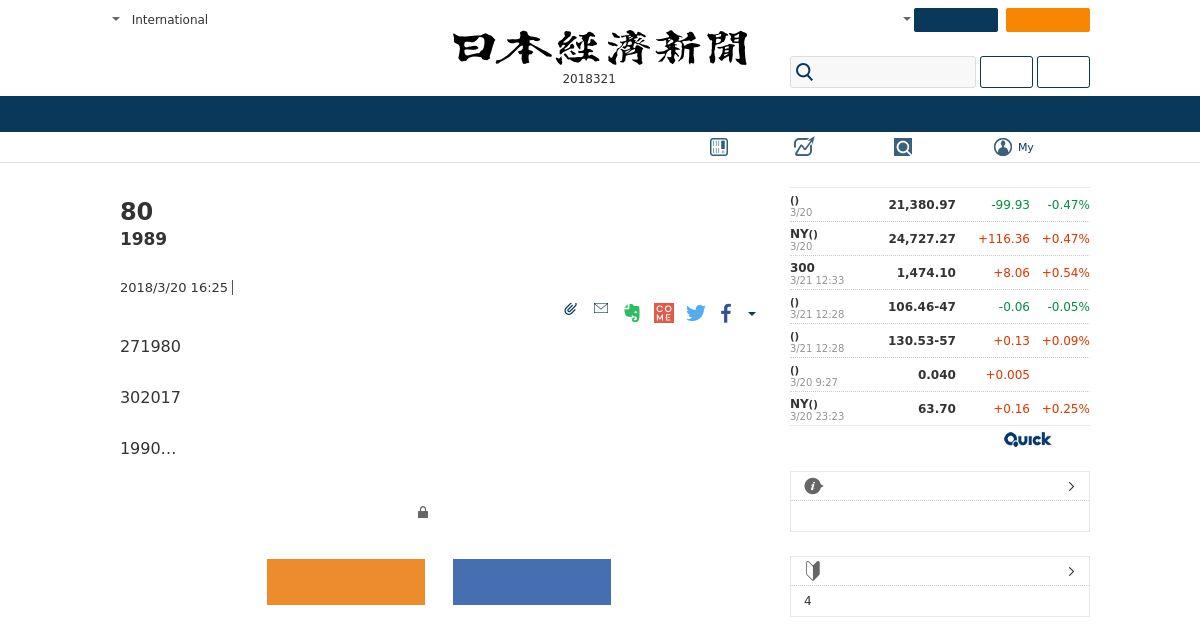The height and width of the screenshot is (630, 1200).
Task: Click the exchange rate 106.46-47
Action: point(922,306)
